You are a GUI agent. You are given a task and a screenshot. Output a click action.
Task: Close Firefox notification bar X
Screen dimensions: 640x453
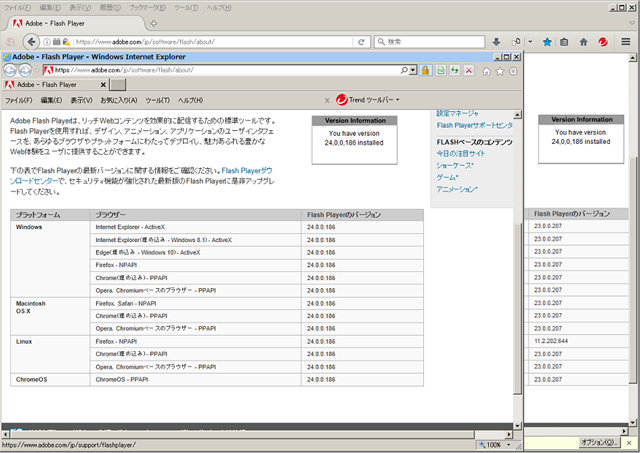[629, 443]
